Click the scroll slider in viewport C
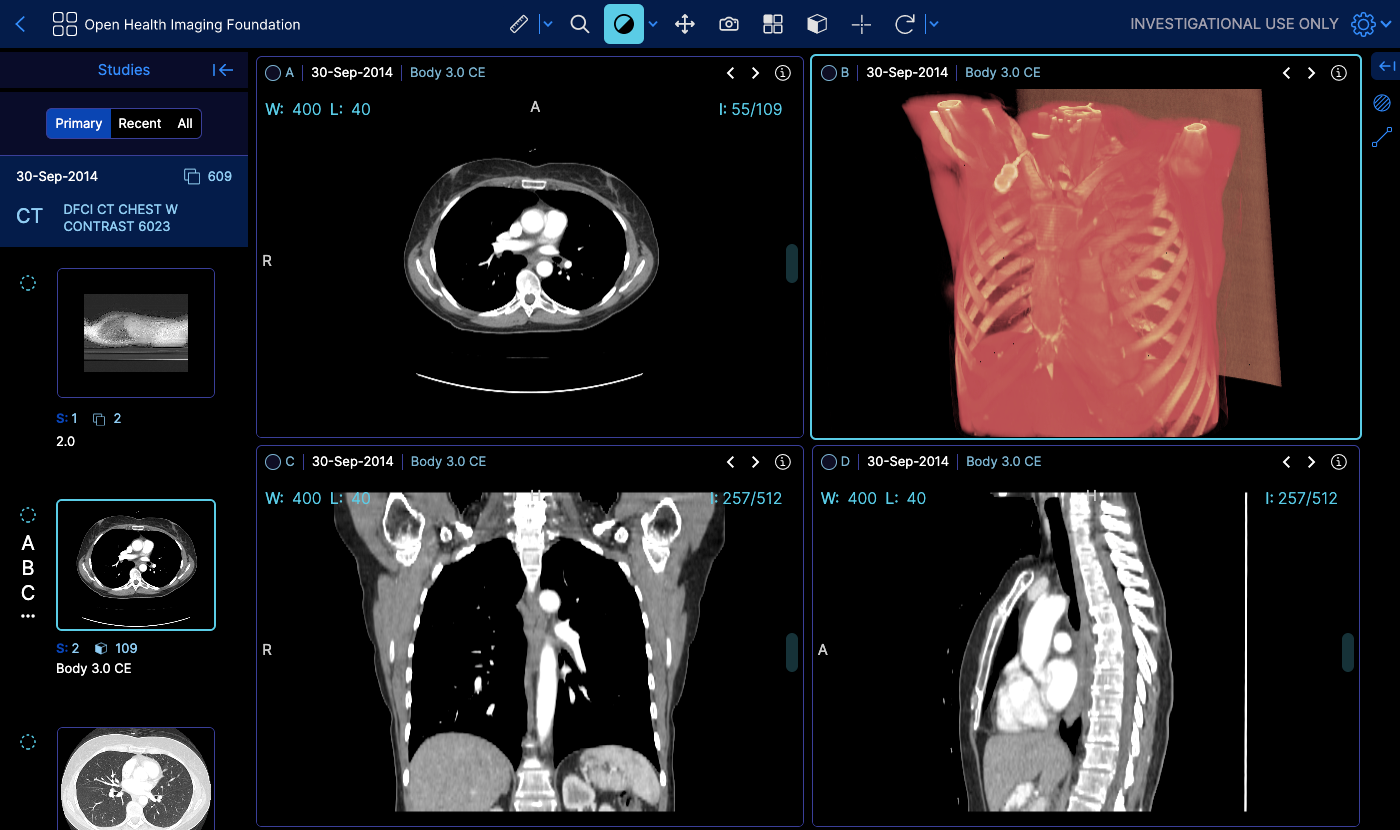1400x830 pixels. [x=792, y=652]
